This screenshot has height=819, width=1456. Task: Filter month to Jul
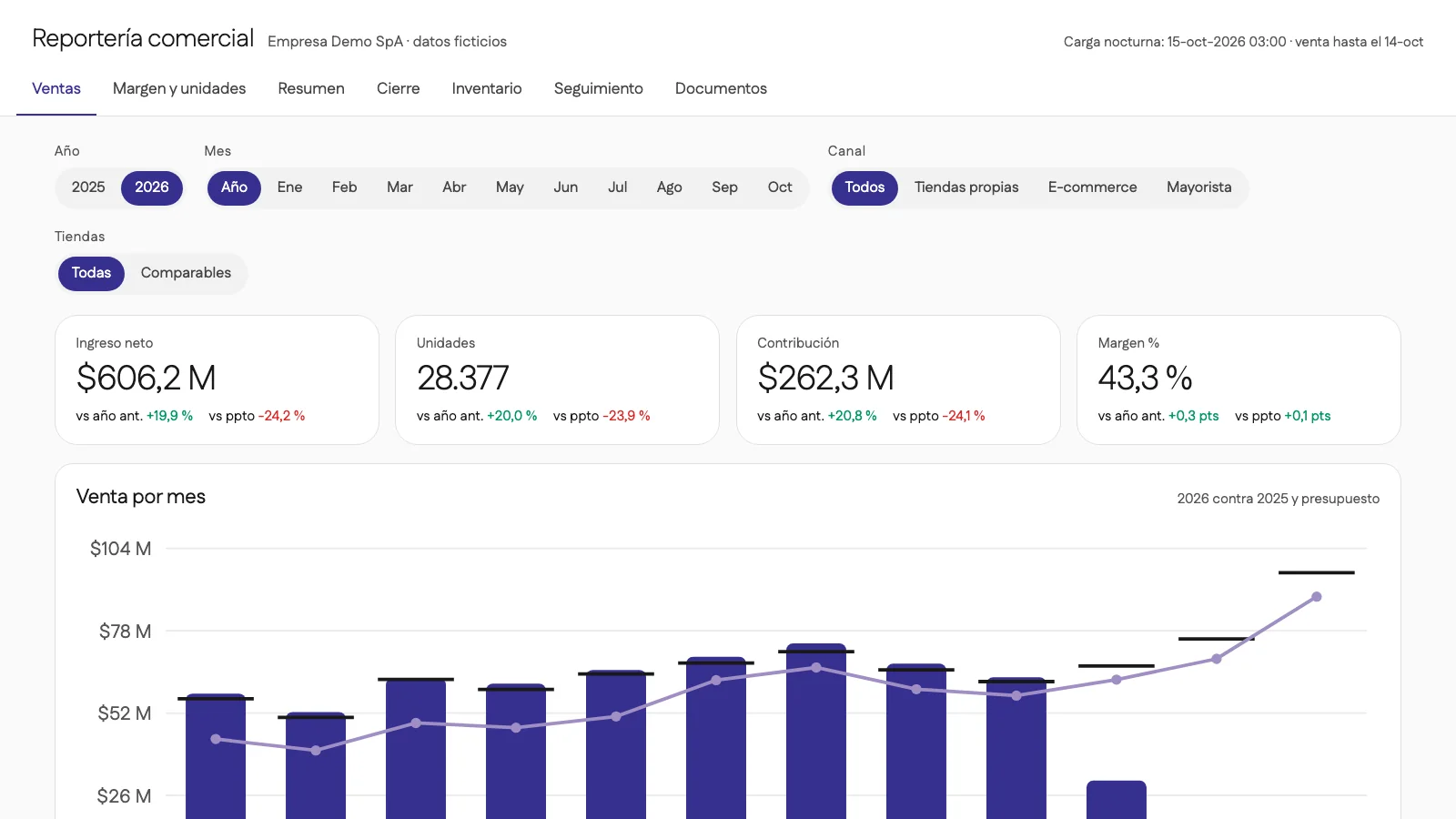pyautogui.click(x=618, y=187)
